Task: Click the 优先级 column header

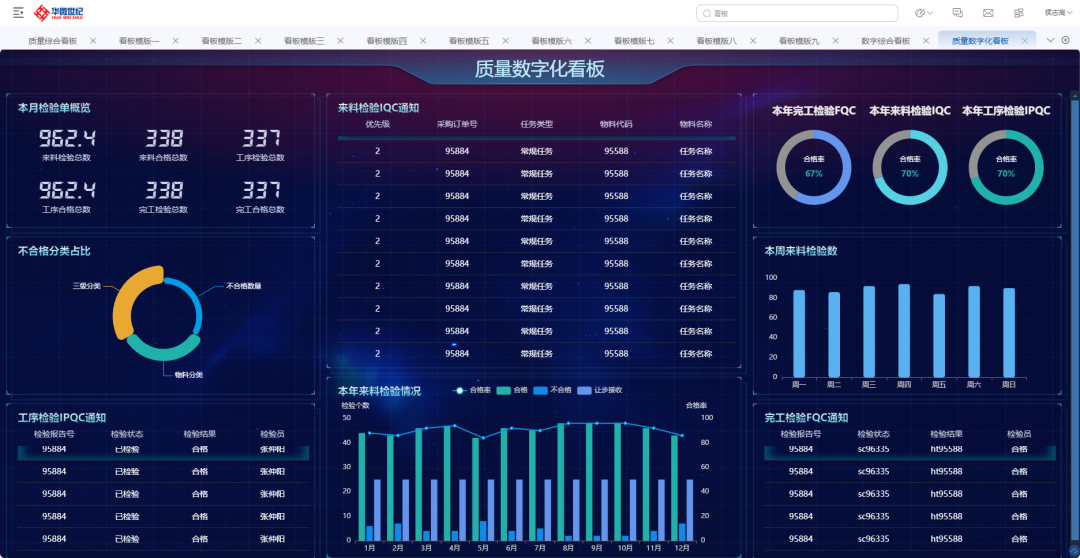Action: tap(377, 125)
